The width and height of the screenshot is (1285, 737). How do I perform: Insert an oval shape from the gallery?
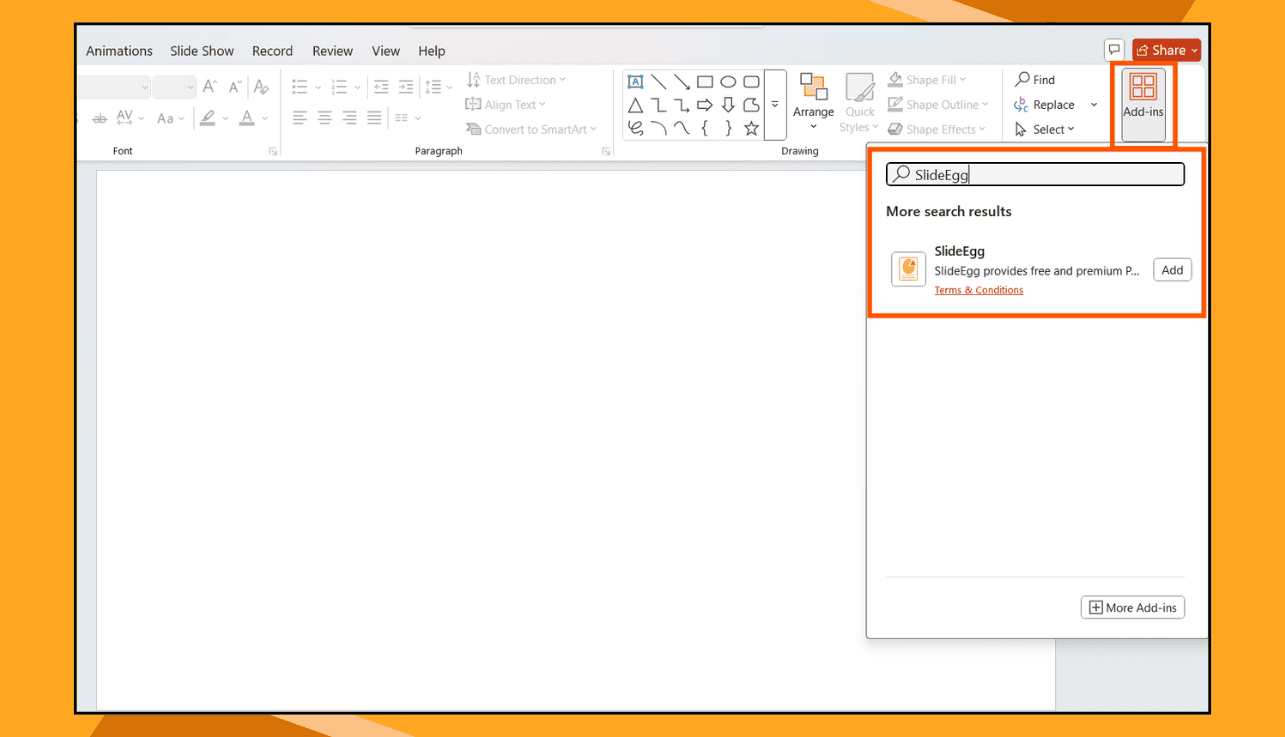pyautogui.click(x=727, y=81)
